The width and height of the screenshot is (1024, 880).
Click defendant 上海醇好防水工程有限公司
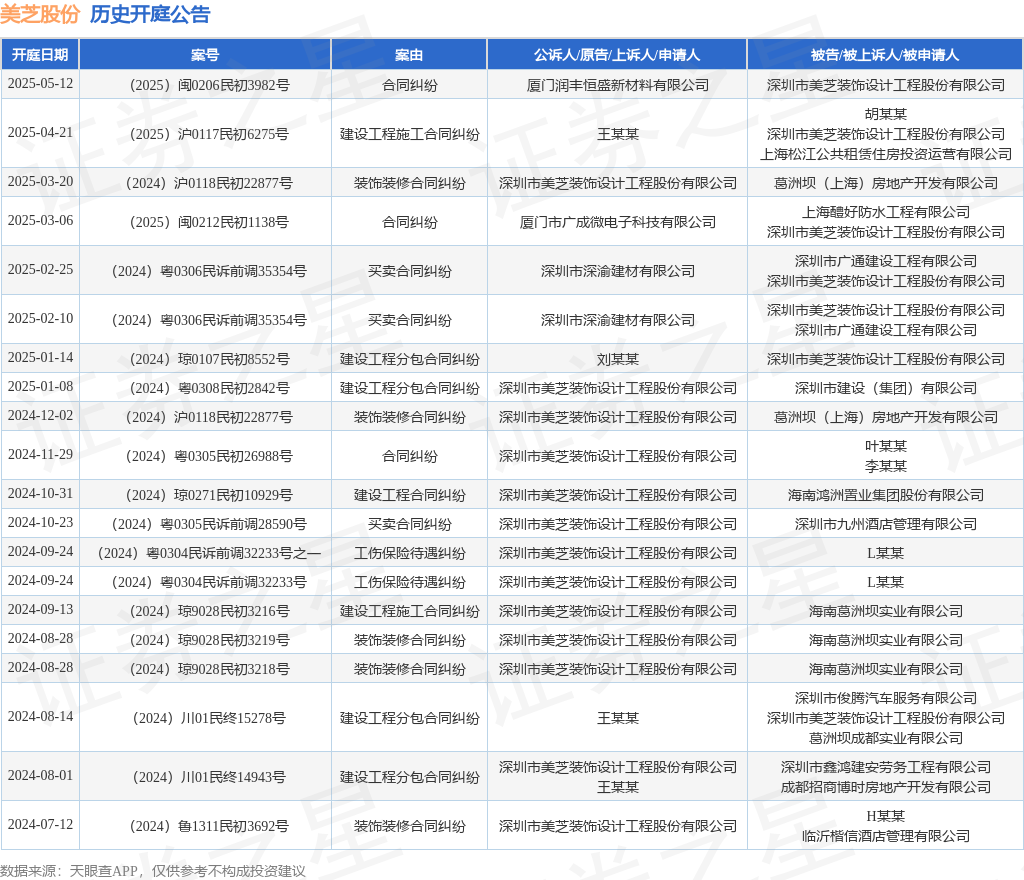point(886,212)
